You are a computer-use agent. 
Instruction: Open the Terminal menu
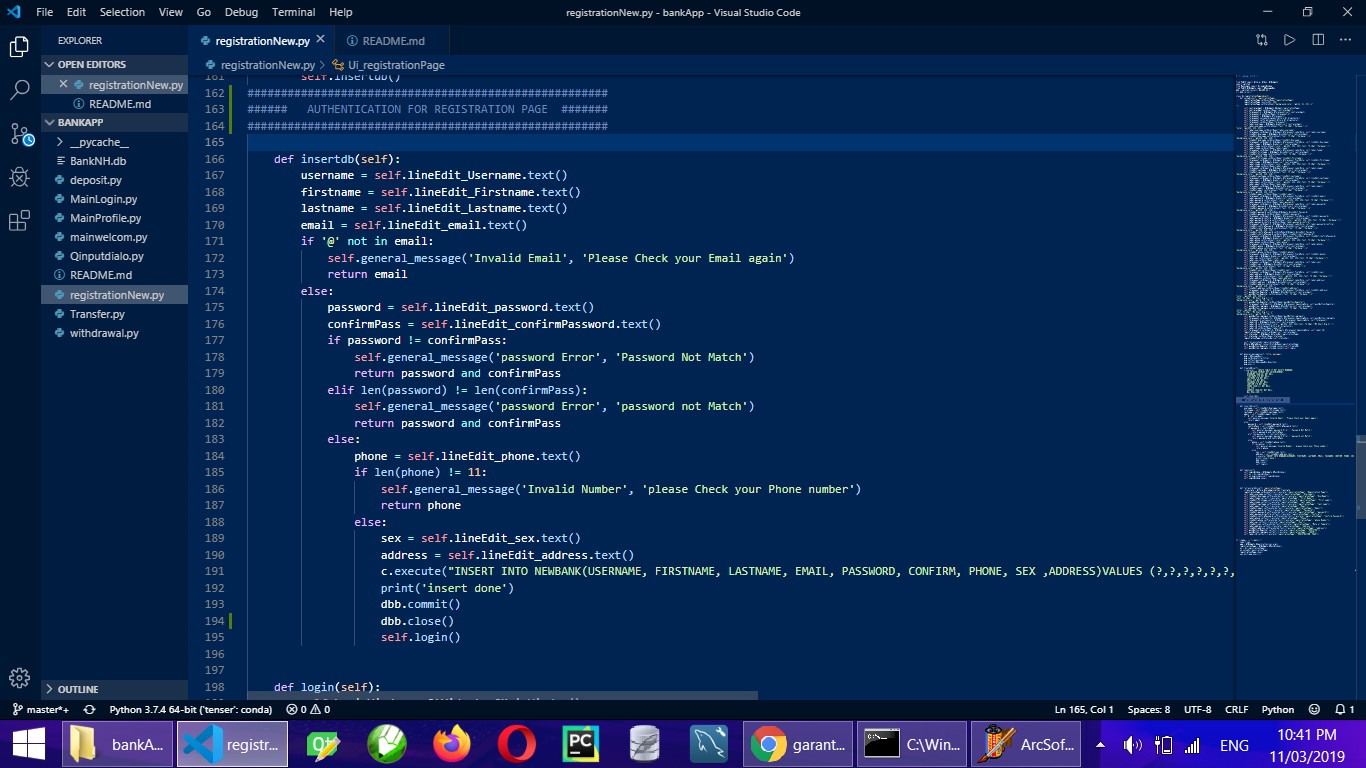click(x=294, y=12)
